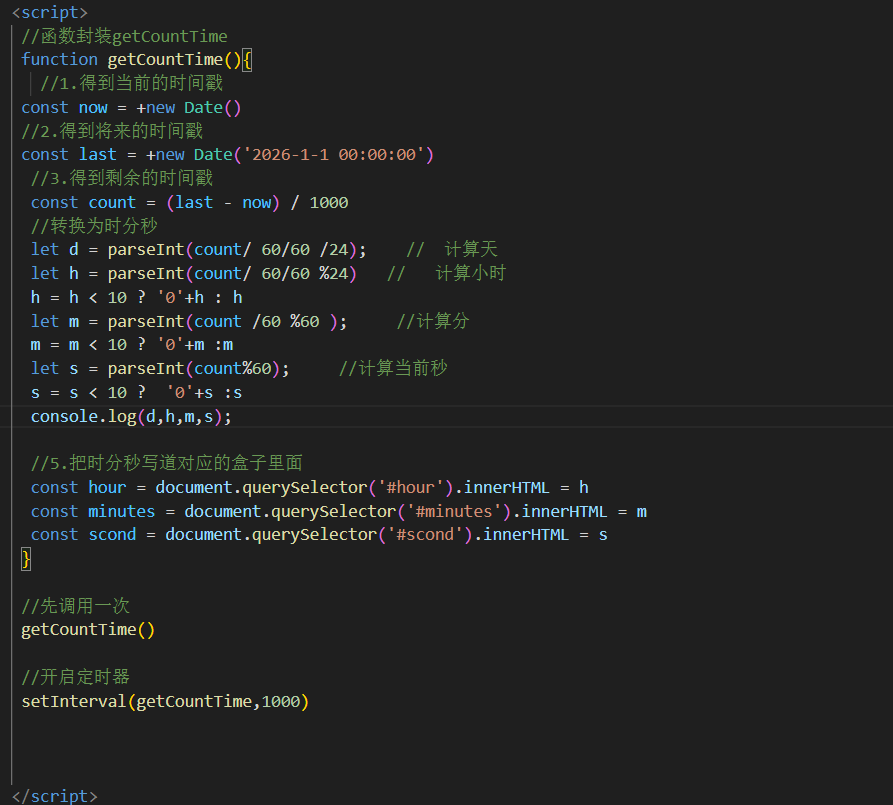The image size is (893, 805).
Task: Click the comment '//5.把时分秒写道对应的盒子里面'
Action: click(x=167, y=463)
